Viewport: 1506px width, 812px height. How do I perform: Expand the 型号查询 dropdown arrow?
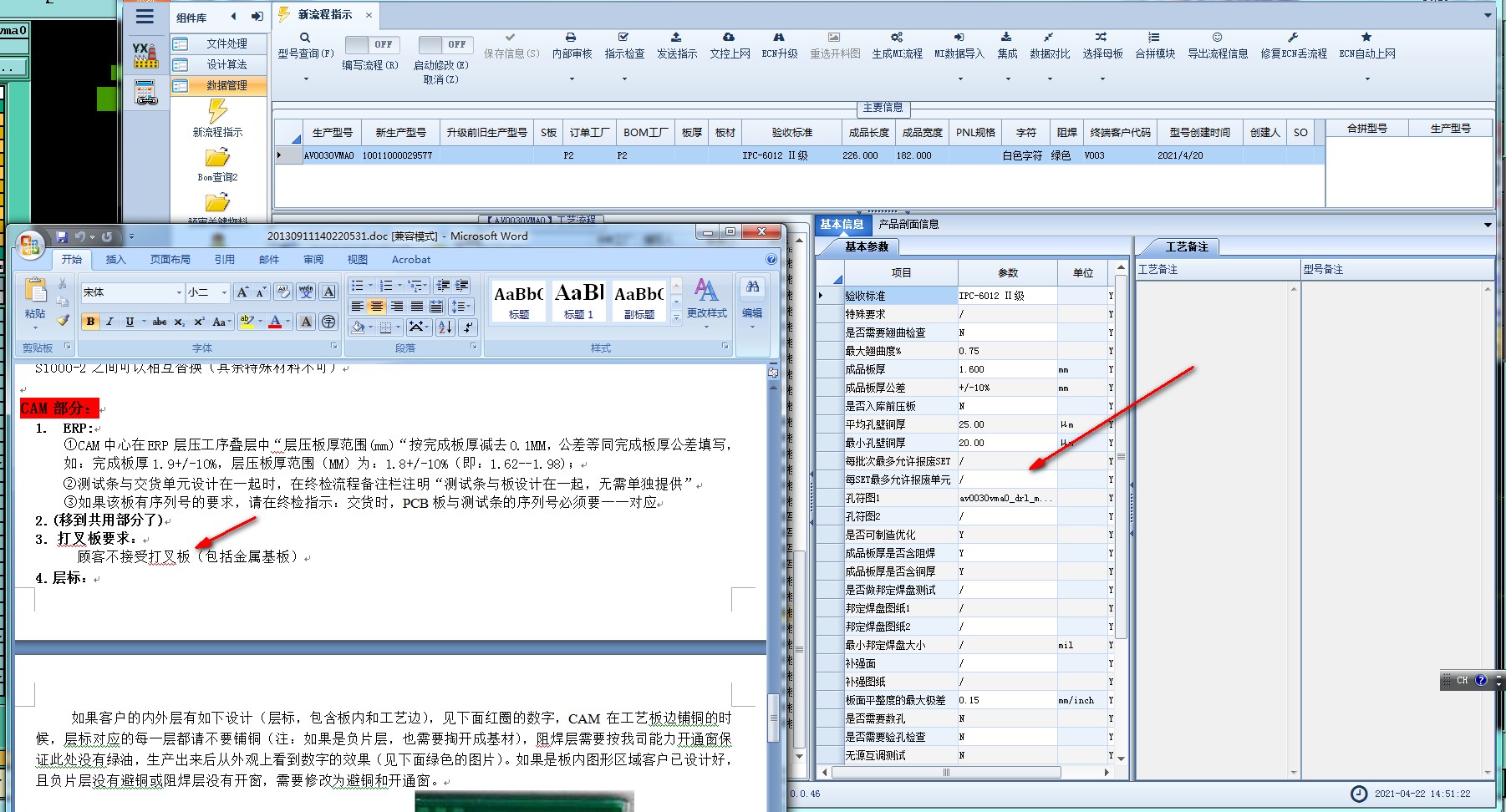[x=306, y=79]
